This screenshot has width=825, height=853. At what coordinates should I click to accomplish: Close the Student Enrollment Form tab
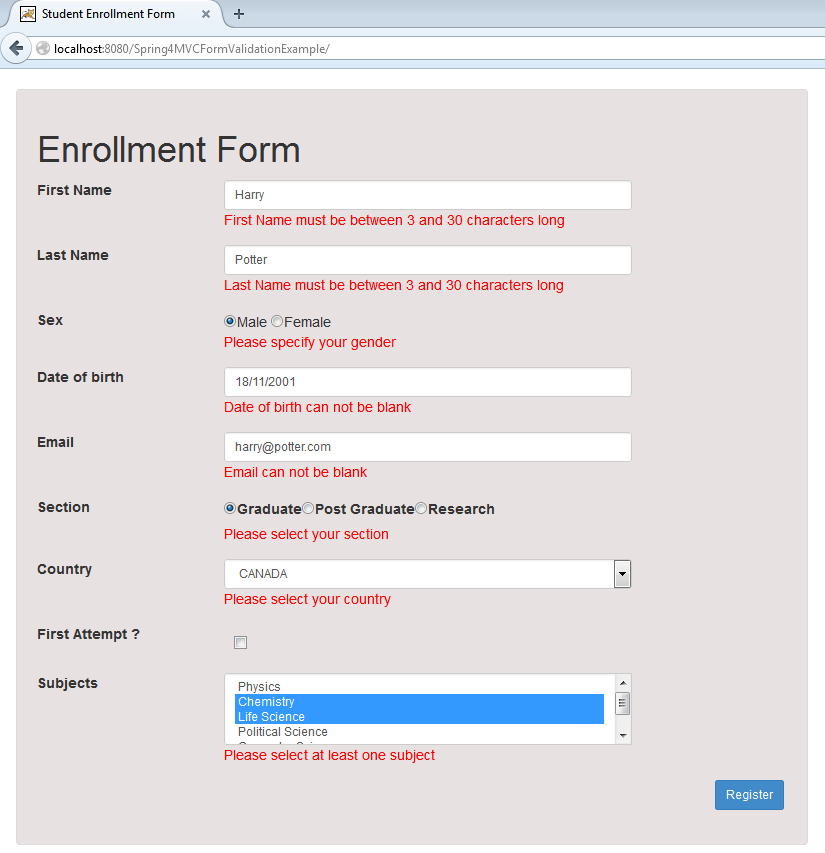207,15
